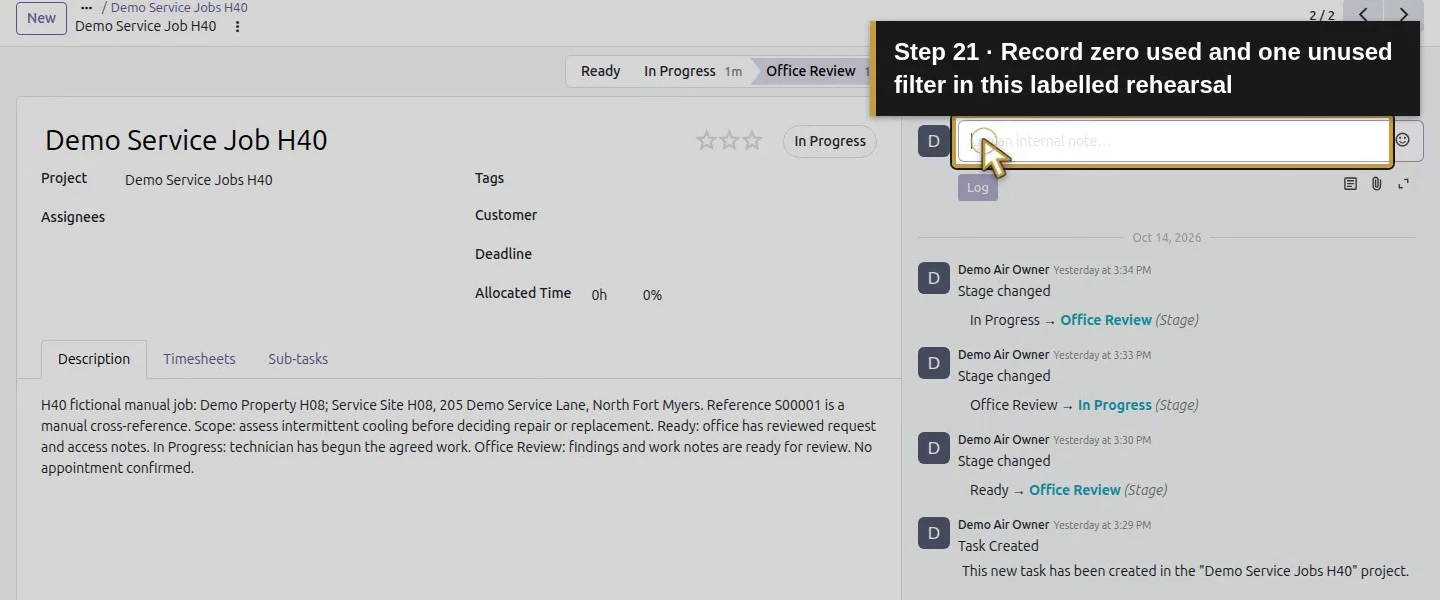
Task: Open Office Review link in the 3:30 PM message
Action: tap(1075, 490)
